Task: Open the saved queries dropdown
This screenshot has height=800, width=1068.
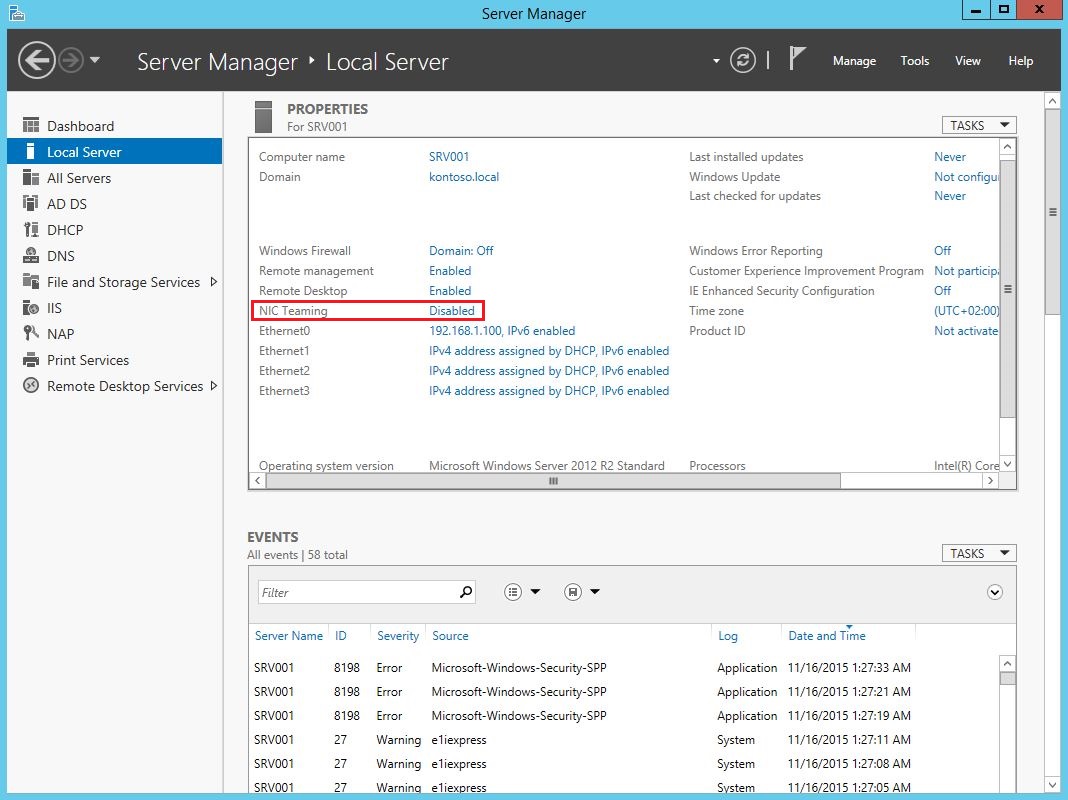Action: pos(582,592)
